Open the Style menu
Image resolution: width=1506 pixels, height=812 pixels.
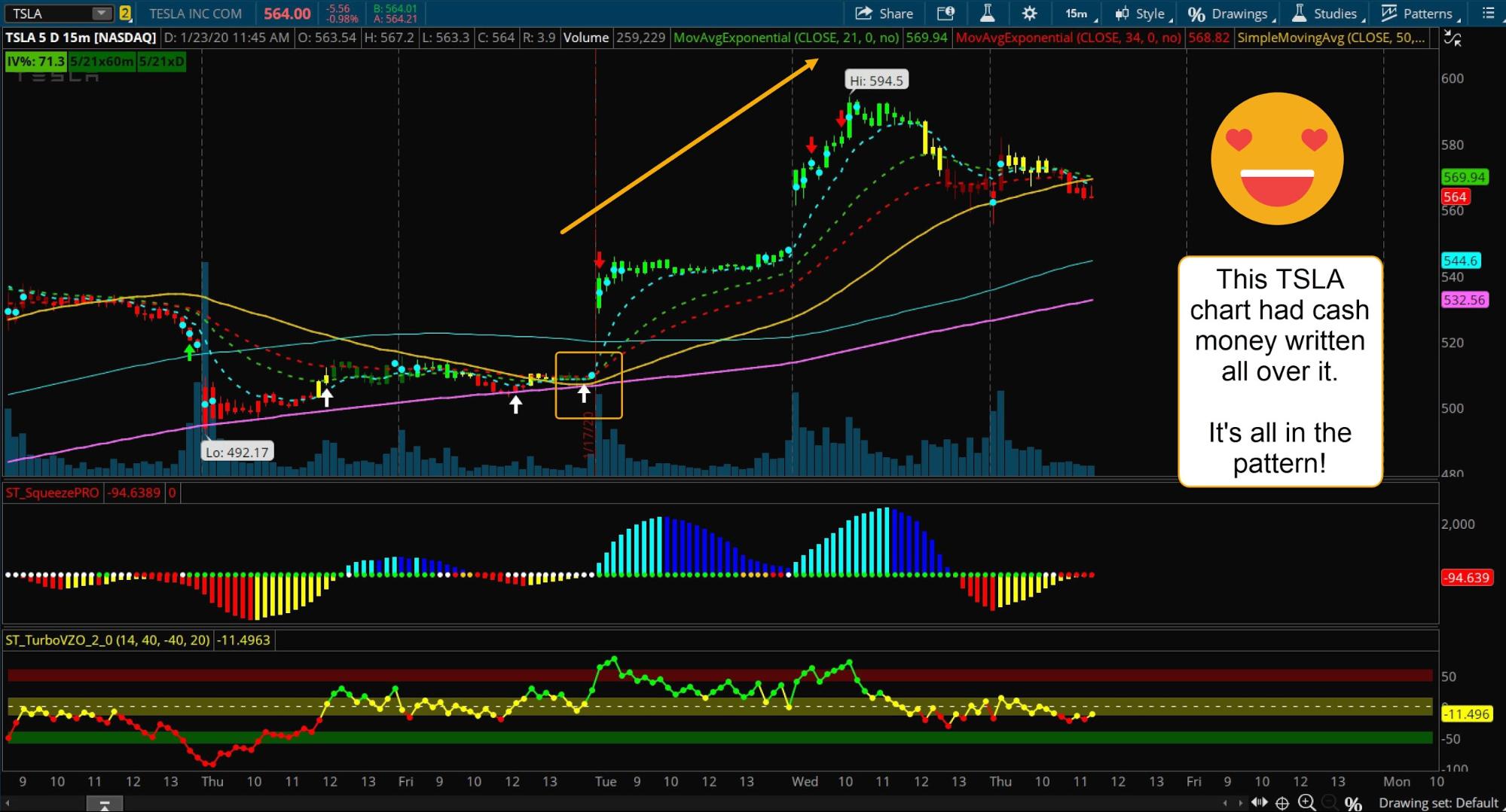[x=1142, y=14]
